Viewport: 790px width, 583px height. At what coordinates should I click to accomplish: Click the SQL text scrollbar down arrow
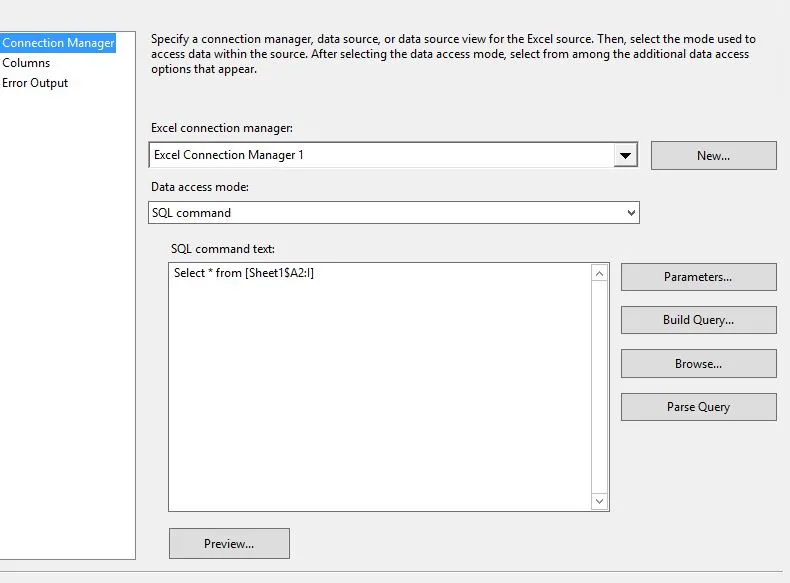point(600,501)
